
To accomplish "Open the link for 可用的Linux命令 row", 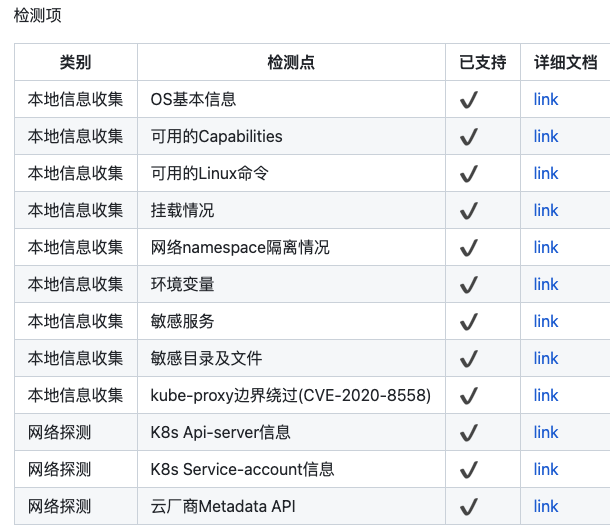I will (545, 173).
